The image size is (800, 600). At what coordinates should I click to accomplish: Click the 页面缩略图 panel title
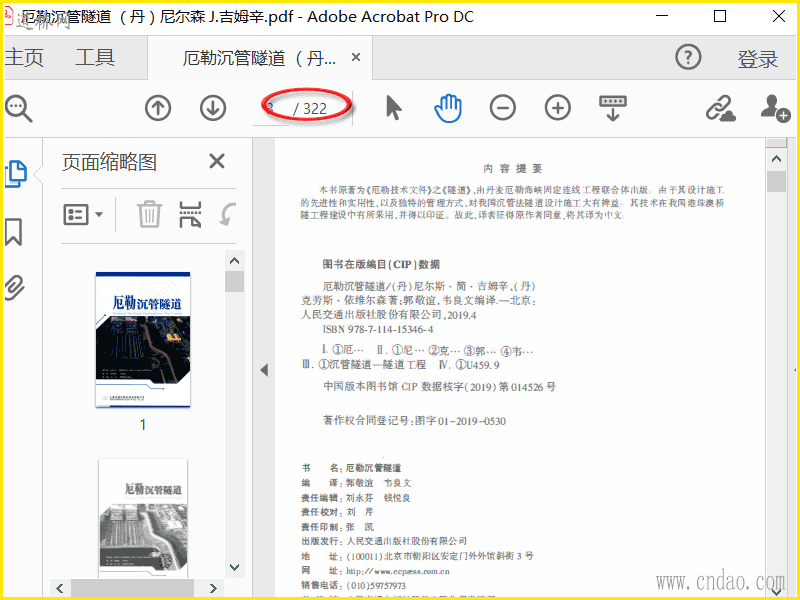(109, 162)
